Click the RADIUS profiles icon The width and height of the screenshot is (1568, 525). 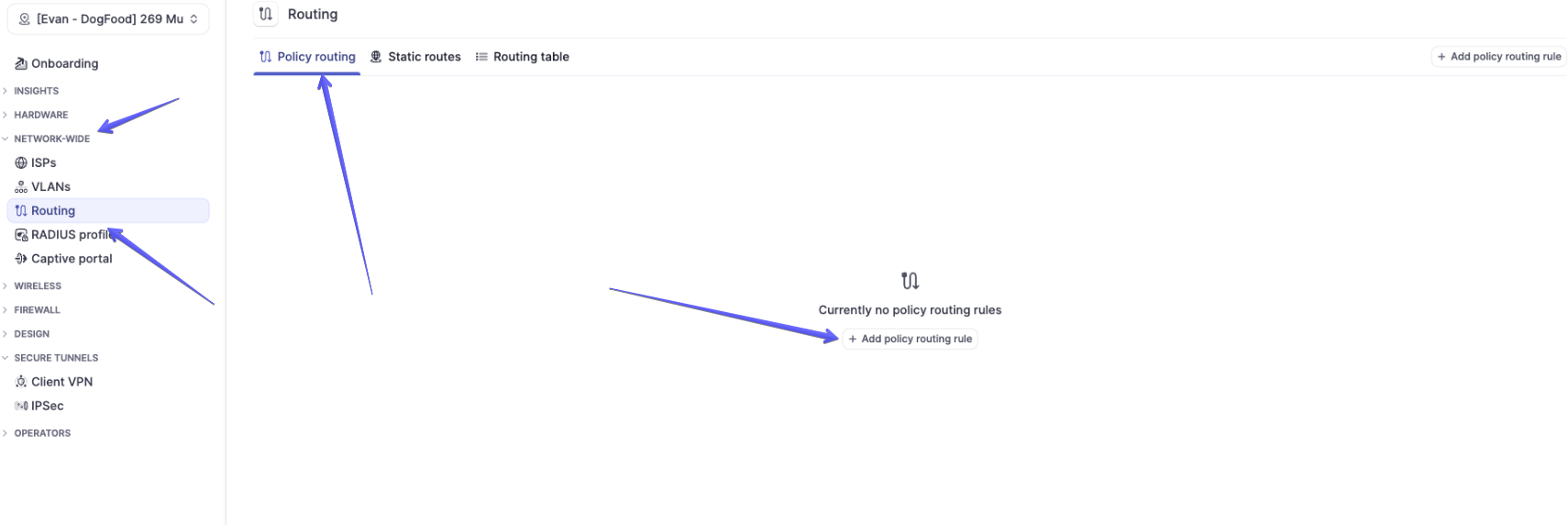20,235
